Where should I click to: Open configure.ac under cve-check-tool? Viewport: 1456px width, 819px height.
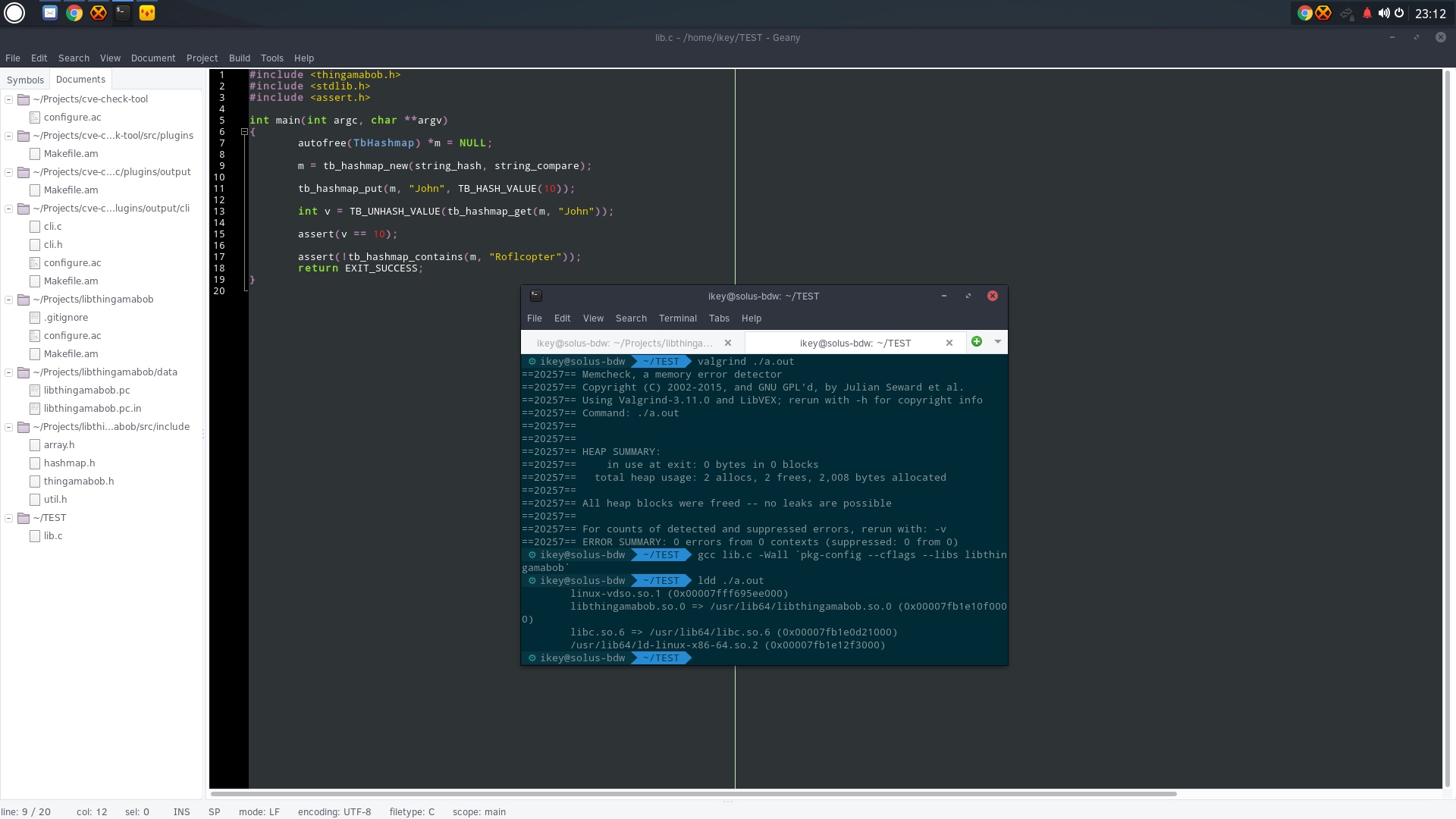(x=73, y=117)
